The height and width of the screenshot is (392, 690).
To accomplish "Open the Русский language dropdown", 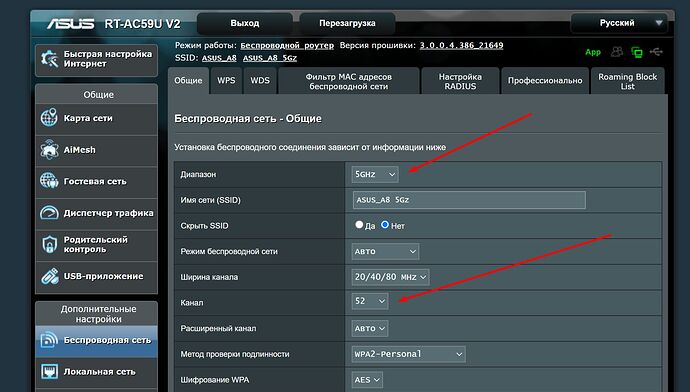I will (619, 23).
